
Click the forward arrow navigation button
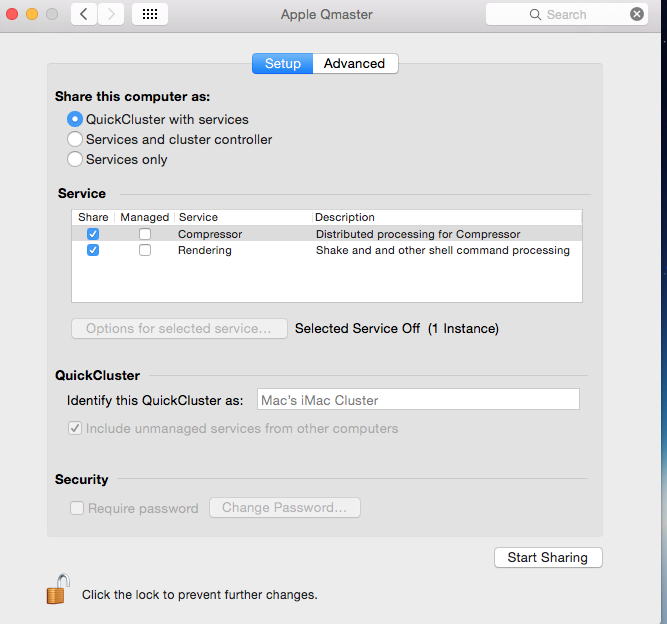pos(111,14)
